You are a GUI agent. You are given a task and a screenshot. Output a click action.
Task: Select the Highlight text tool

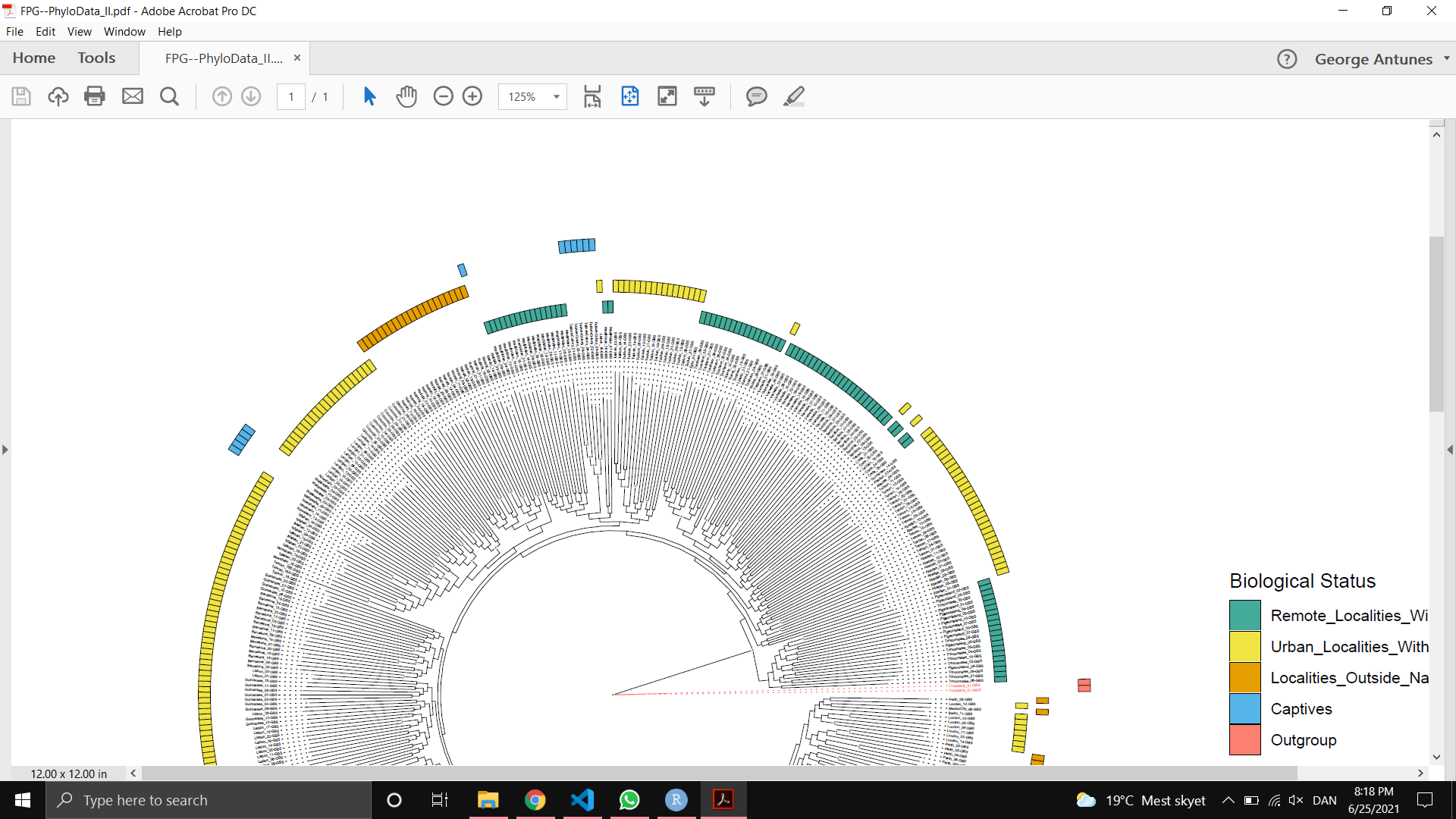(x=793, y=96)
